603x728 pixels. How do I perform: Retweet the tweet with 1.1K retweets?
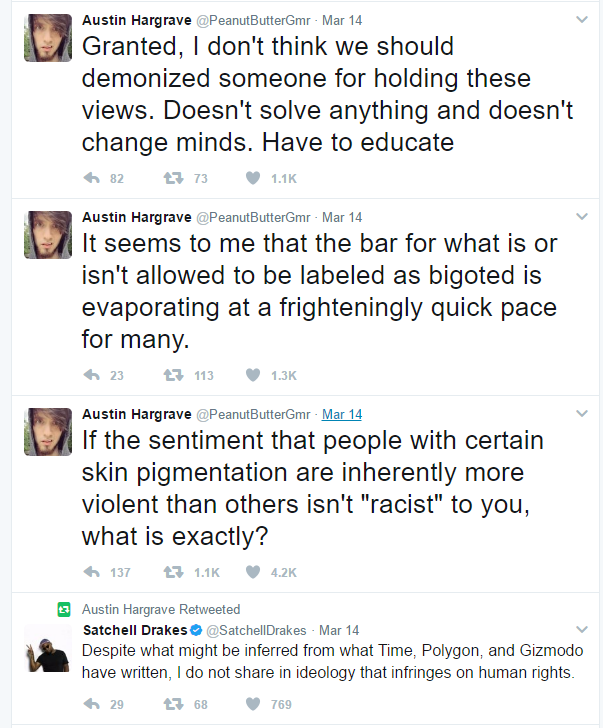tap(173, 572)
